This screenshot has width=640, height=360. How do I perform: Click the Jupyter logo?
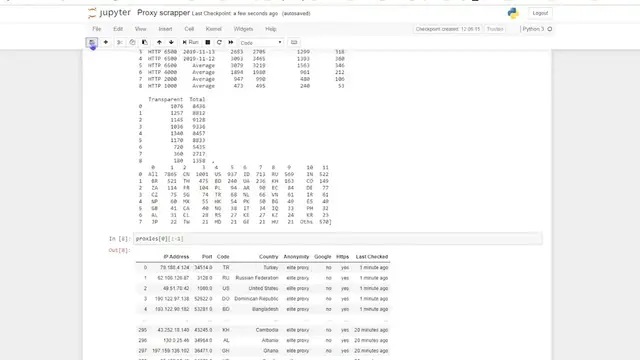coord(109,13)
